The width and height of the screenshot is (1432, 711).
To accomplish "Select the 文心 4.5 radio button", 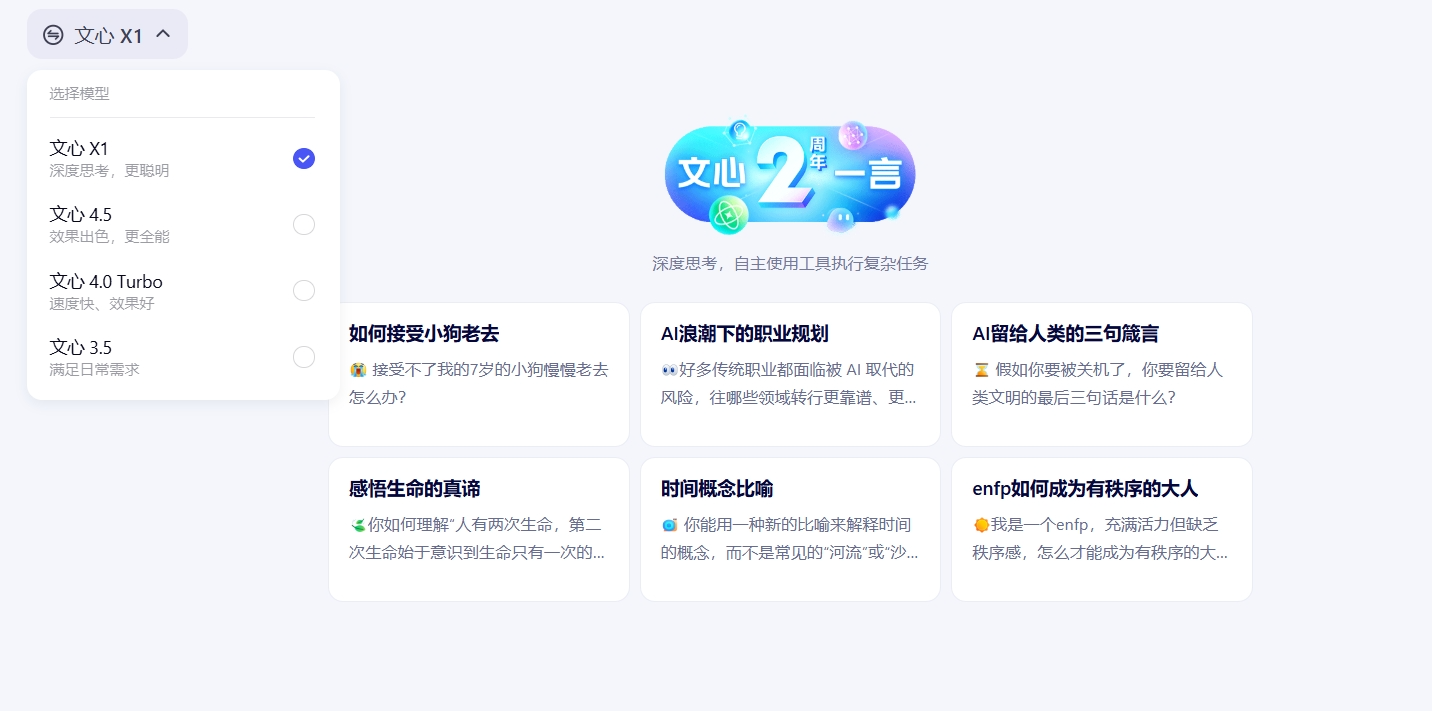I will 304,224.
